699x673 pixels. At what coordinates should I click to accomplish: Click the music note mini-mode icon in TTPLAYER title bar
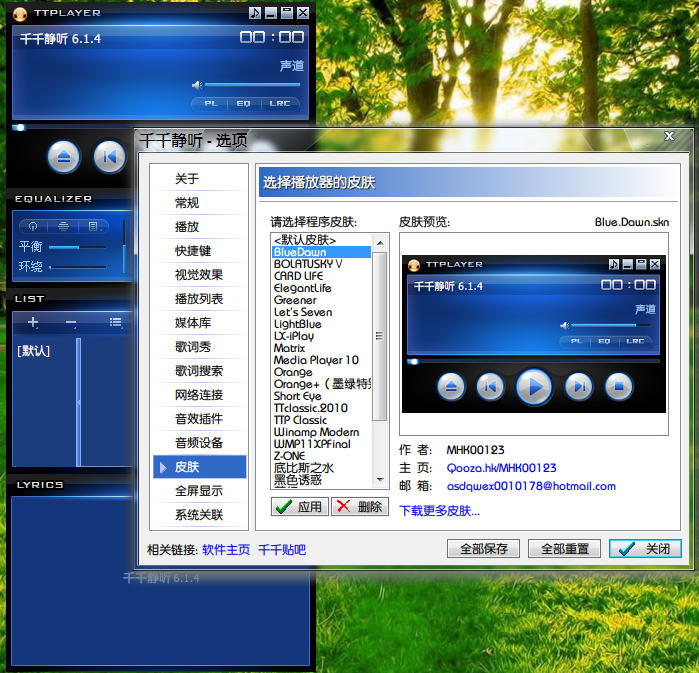click(255, 13)
